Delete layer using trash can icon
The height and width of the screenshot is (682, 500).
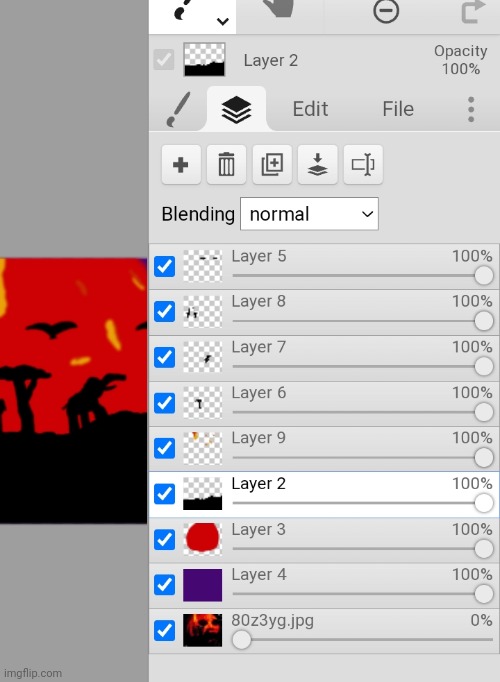[226, 165]
